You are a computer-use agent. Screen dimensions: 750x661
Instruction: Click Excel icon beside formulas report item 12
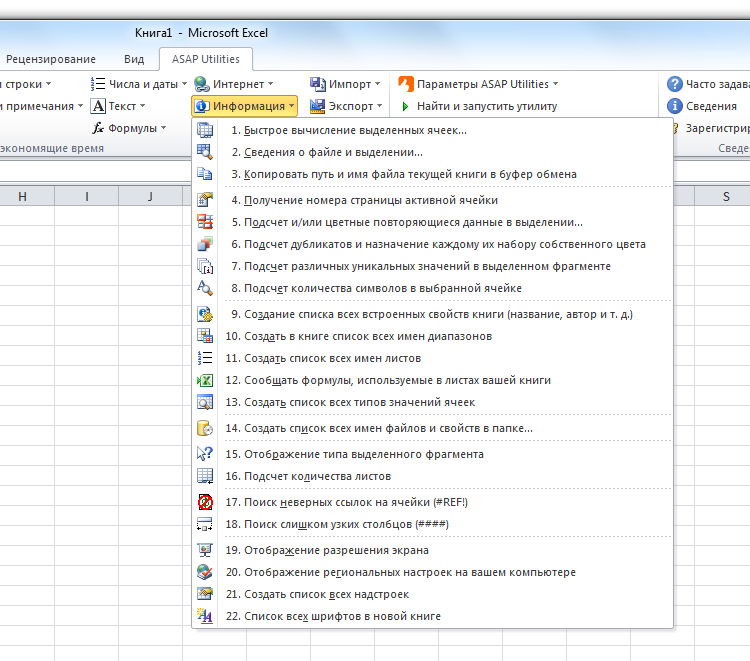205,380
